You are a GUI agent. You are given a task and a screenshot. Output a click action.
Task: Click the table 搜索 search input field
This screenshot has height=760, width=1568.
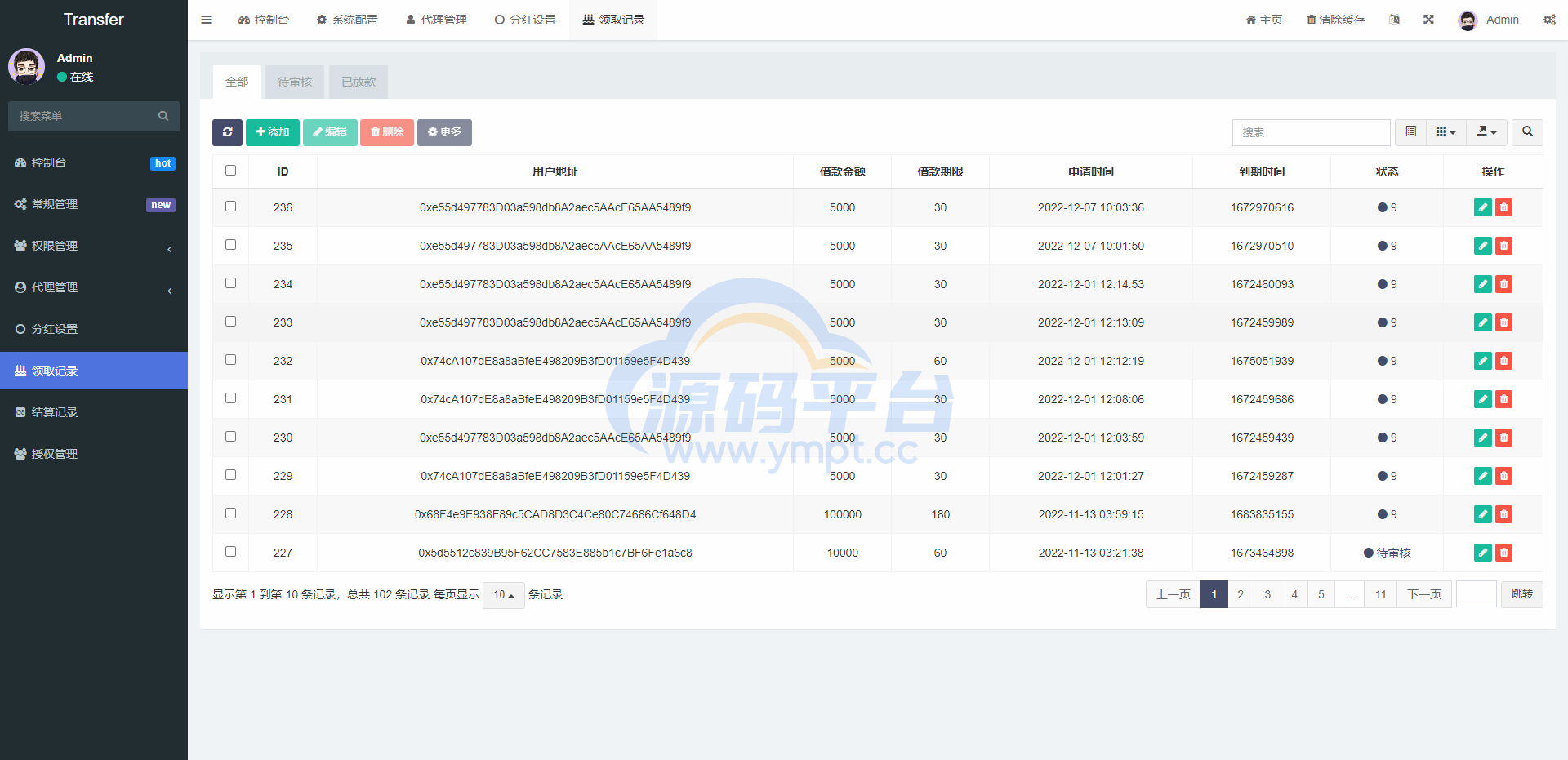[x=1311, y=132]
